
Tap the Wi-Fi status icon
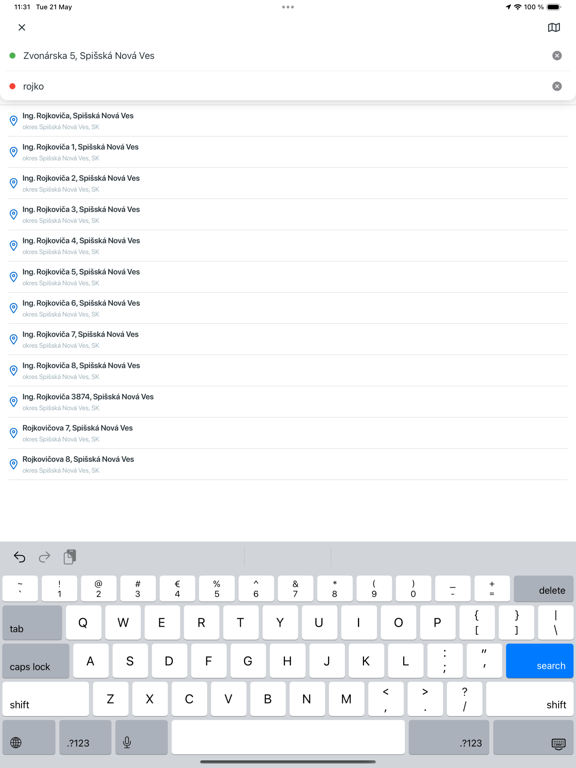518,7
